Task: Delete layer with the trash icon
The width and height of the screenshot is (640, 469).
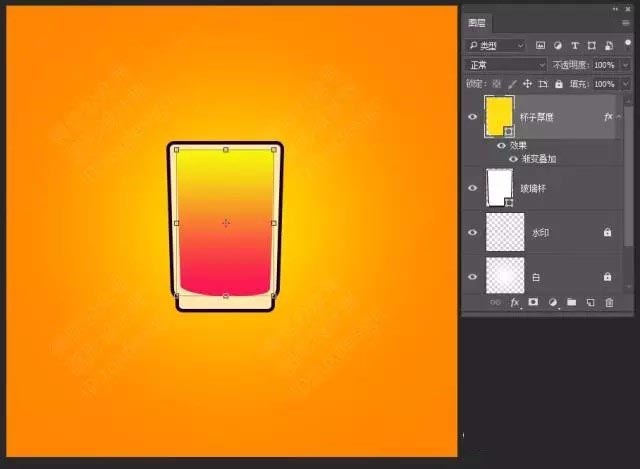Action: pos(609,302)
